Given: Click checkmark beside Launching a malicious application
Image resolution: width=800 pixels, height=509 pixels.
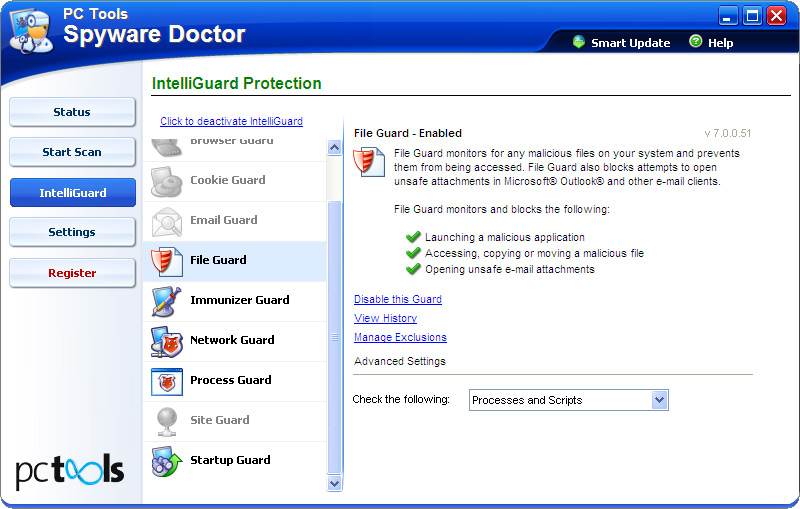Looking at the screenshot, I should pyautogui.click(x=413, y=237).
